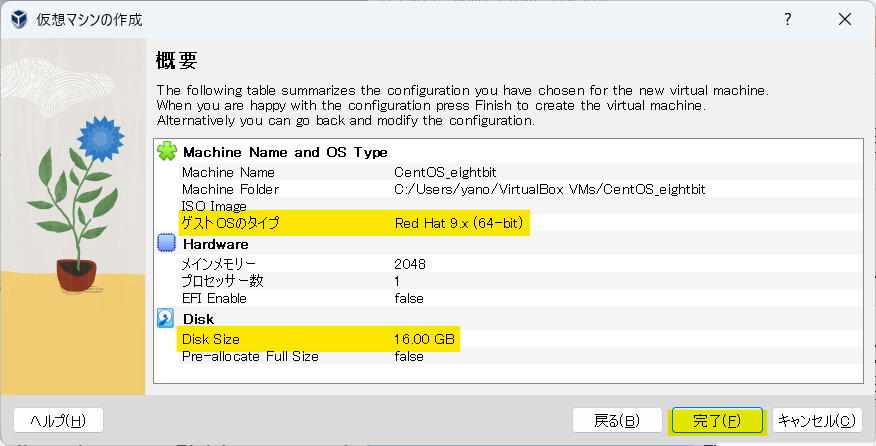Cancel the wizard with キャンセル(C)
The image size is (876, 446).
817,420
